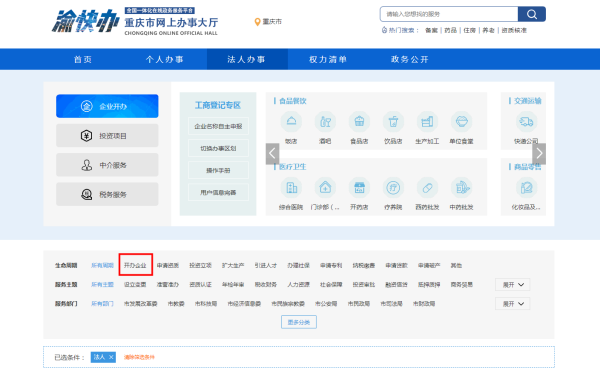This screenshot has width=600, height=370.
Task: Click the 渝快办 logo
Action: (x=85, y=21)
